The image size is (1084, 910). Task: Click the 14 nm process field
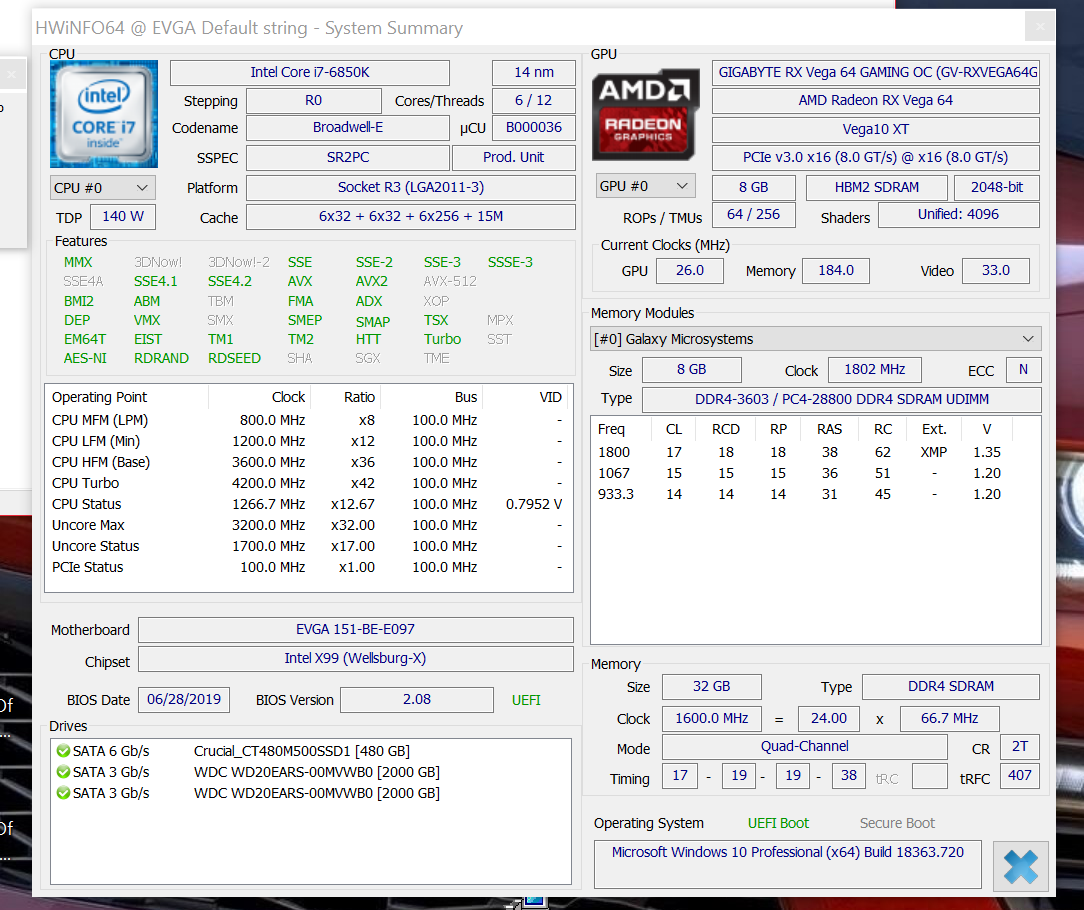coord(534,73)
